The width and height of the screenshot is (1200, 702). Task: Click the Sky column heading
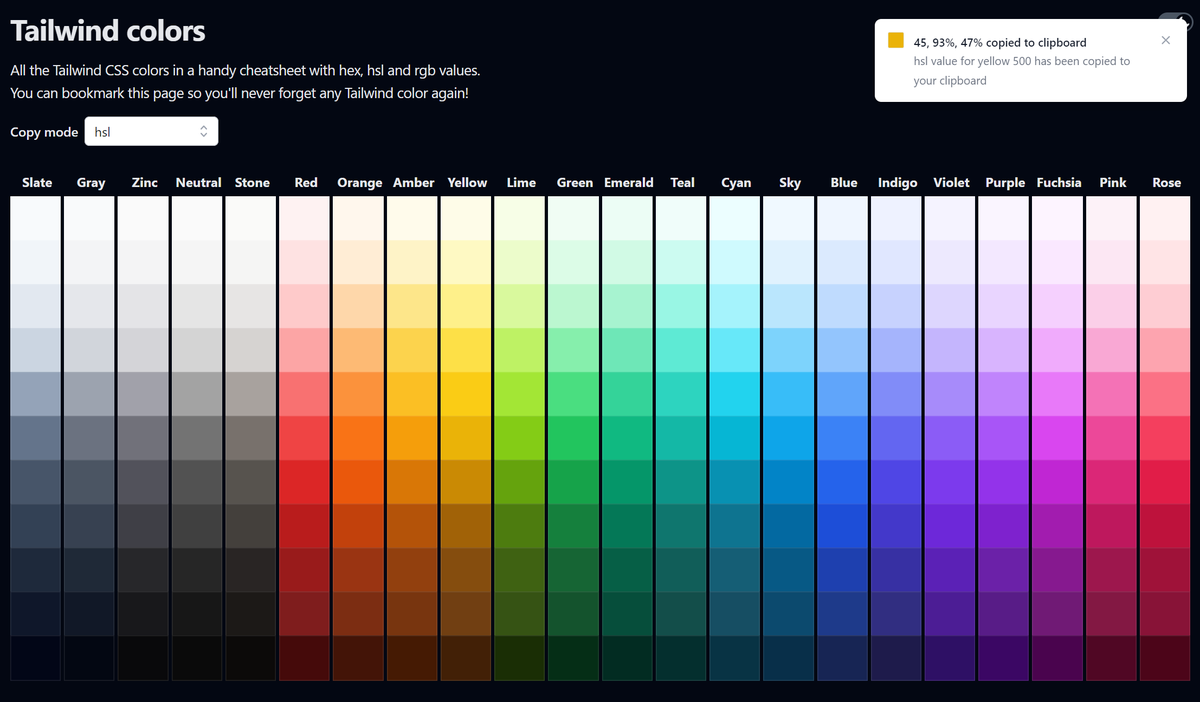tap(790, 183)
